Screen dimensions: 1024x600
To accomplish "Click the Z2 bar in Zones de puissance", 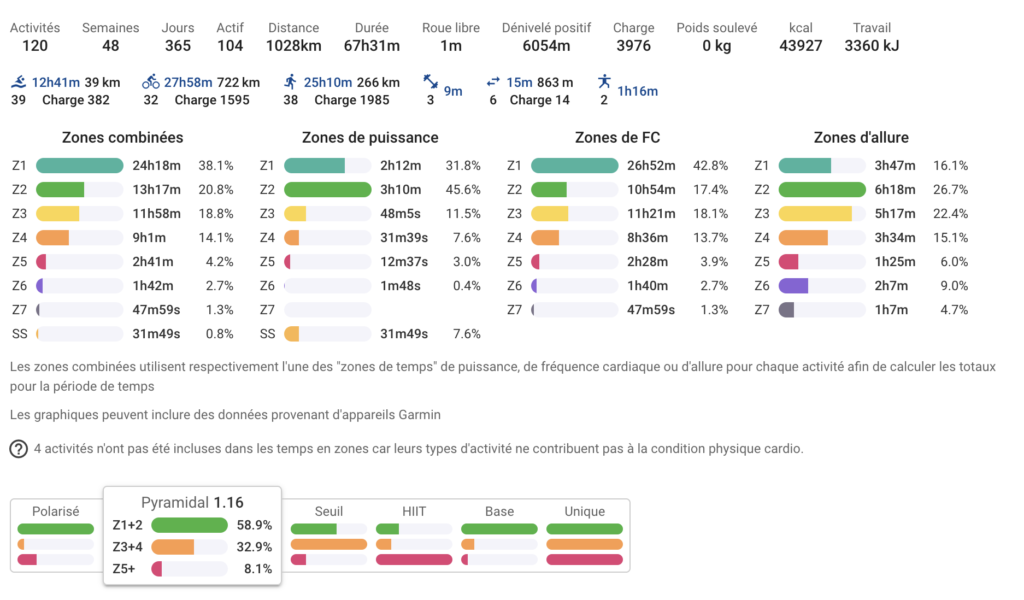I will click(327, 190).
